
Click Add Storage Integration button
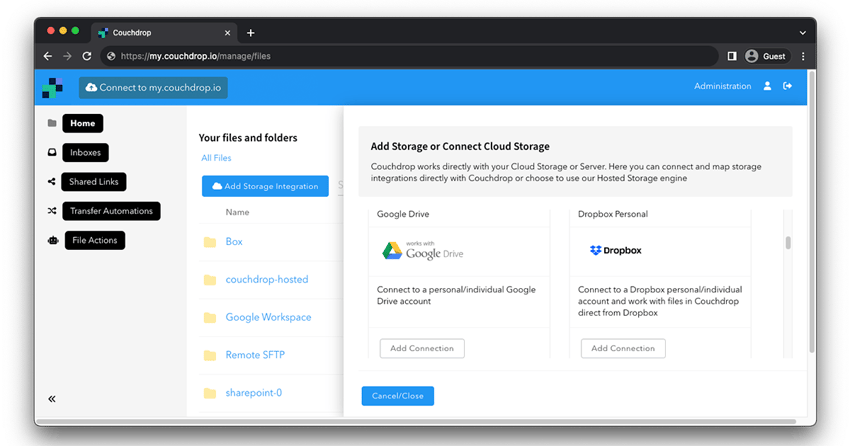265,186
